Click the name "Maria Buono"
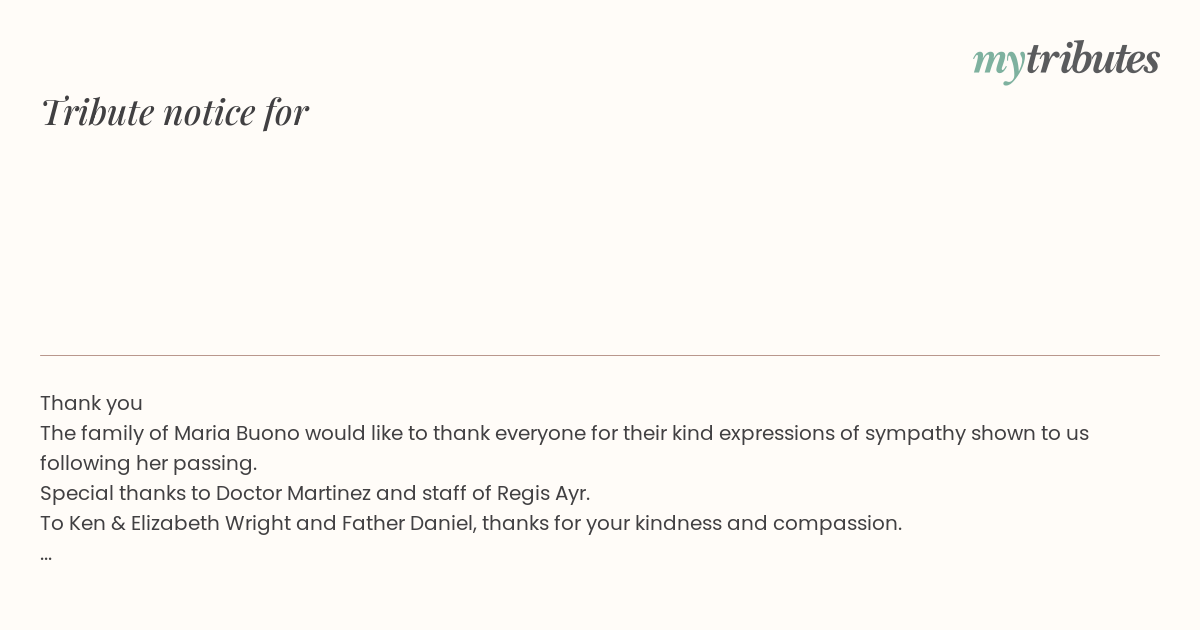 [x=236, y=433]
